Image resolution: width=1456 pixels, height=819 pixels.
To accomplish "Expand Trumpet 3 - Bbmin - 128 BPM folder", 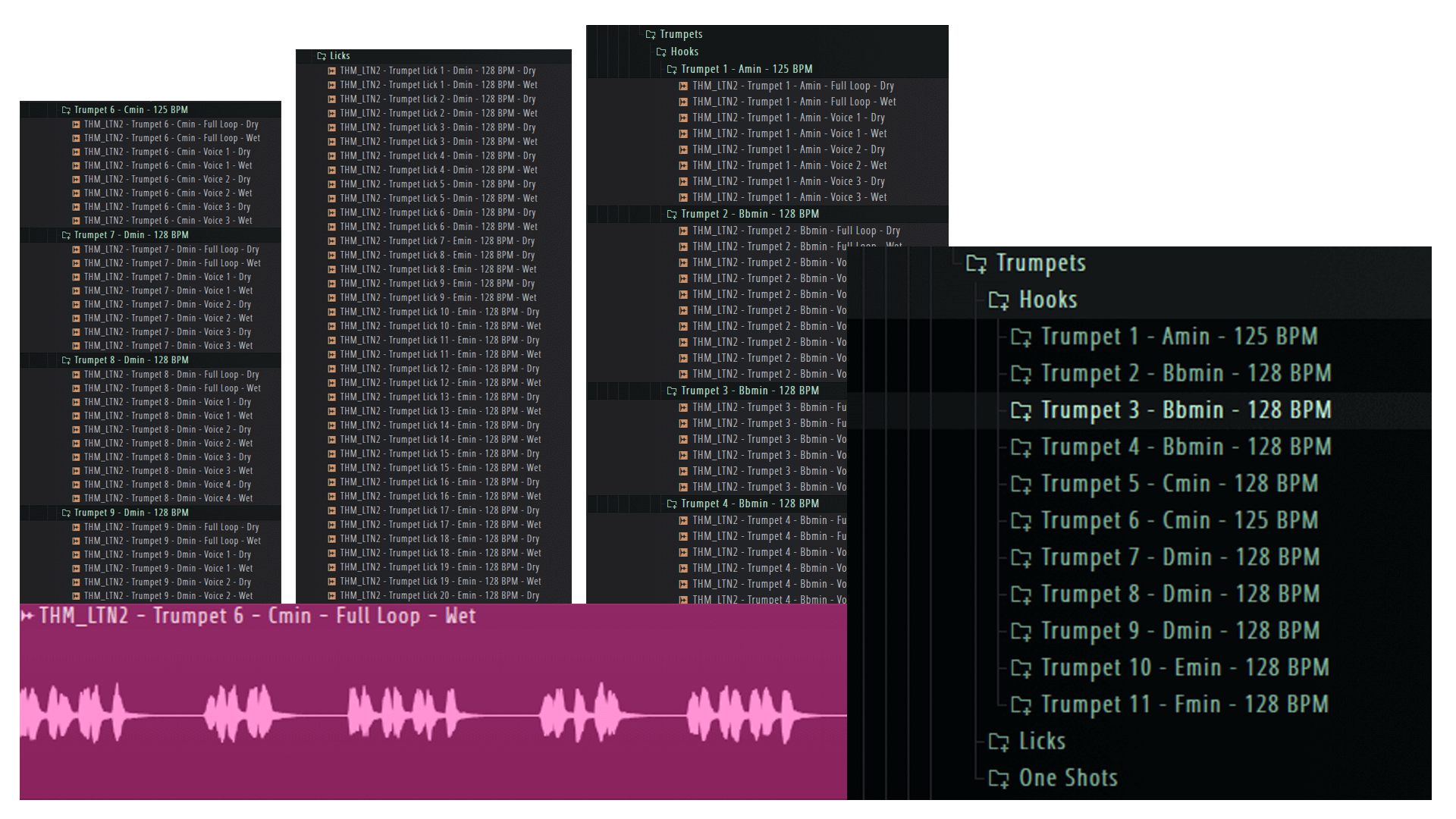I will (x=1185, y=410).
